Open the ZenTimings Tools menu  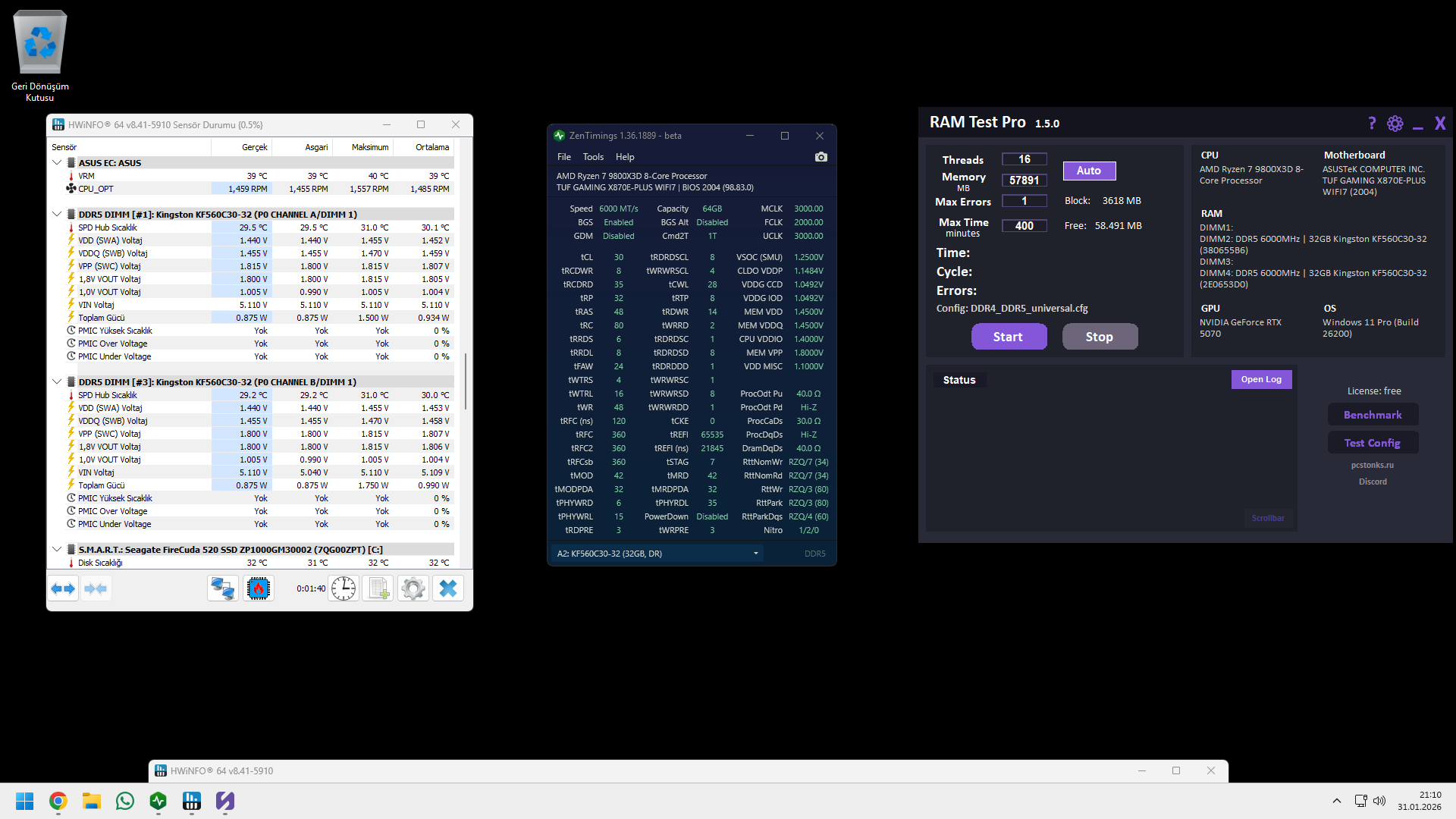pyautogui.click(x=593, y=157)
